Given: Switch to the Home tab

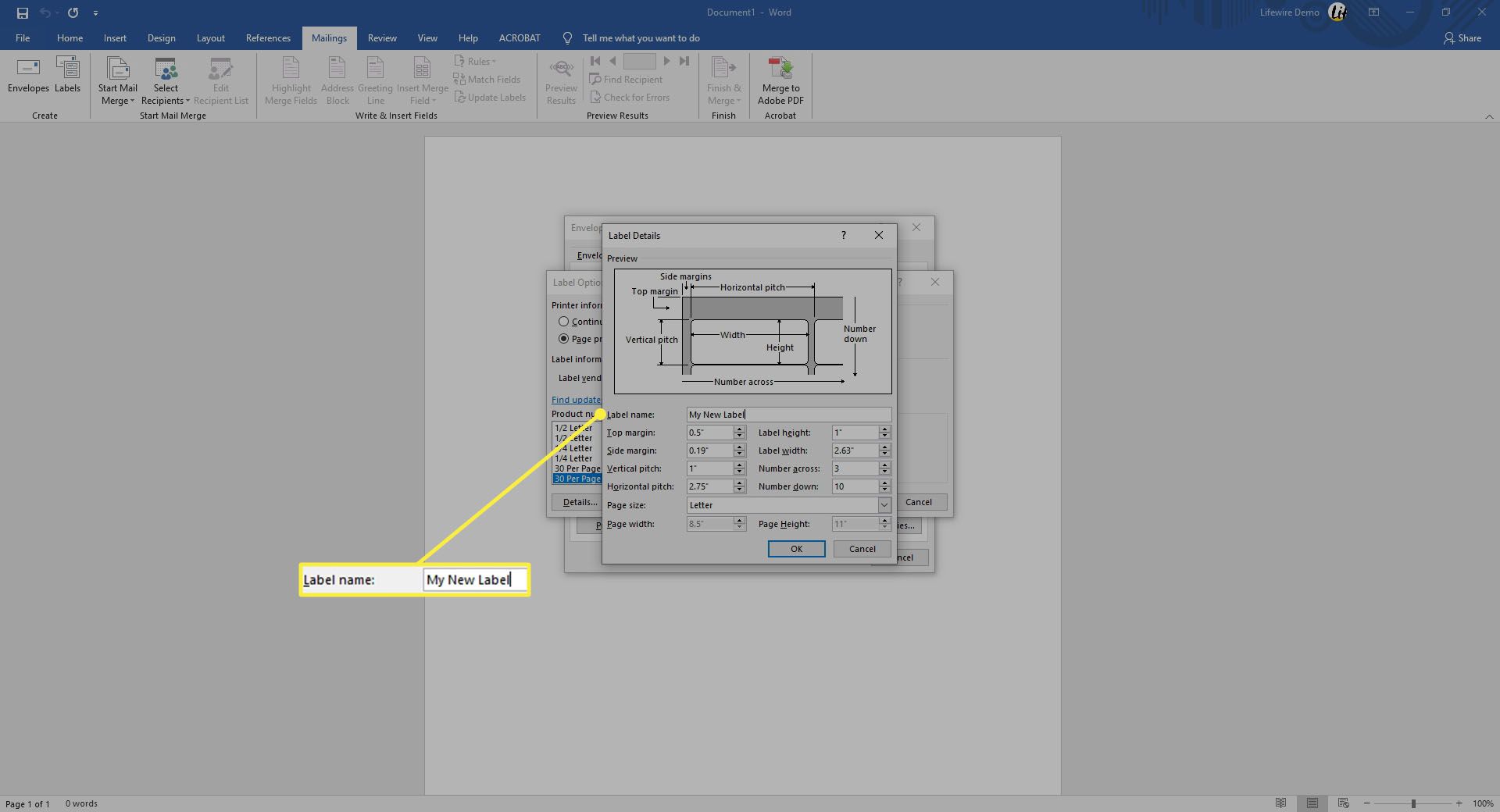Looking at the screenshot, I should click(70, 37).
